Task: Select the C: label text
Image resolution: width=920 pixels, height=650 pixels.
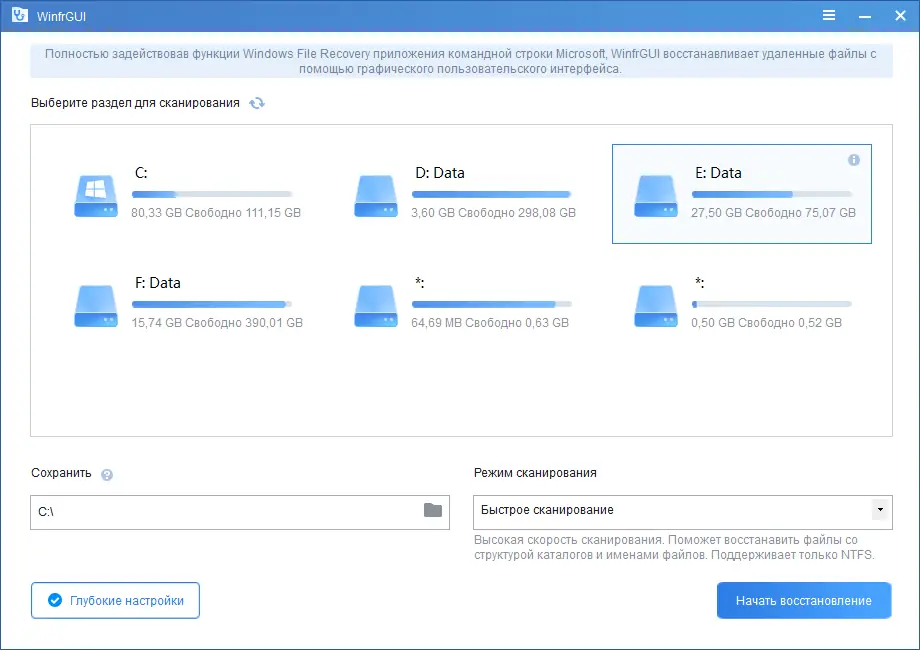Action: point(141,173)
